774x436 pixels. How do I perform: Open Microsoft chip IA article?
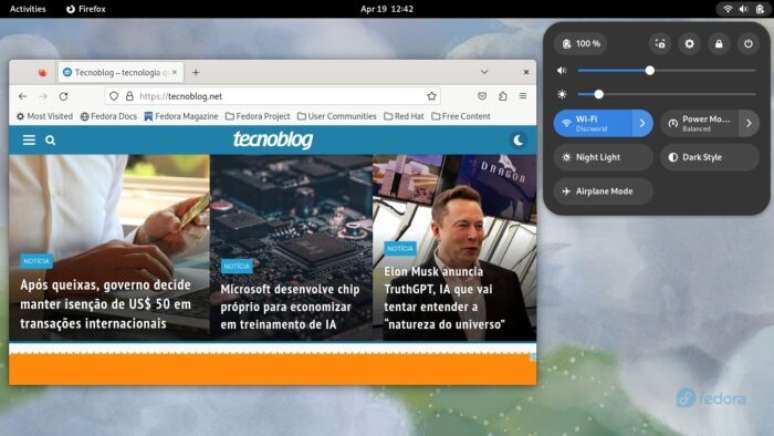(x=290, y=307)
